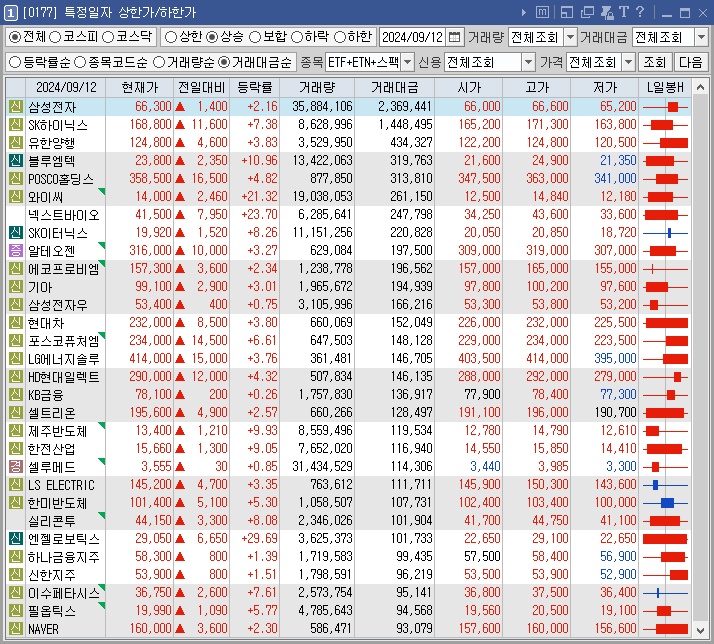Click the 'm' memo icon in title bar
This screenshot has width=714, height=644.
tap(542, 12)
